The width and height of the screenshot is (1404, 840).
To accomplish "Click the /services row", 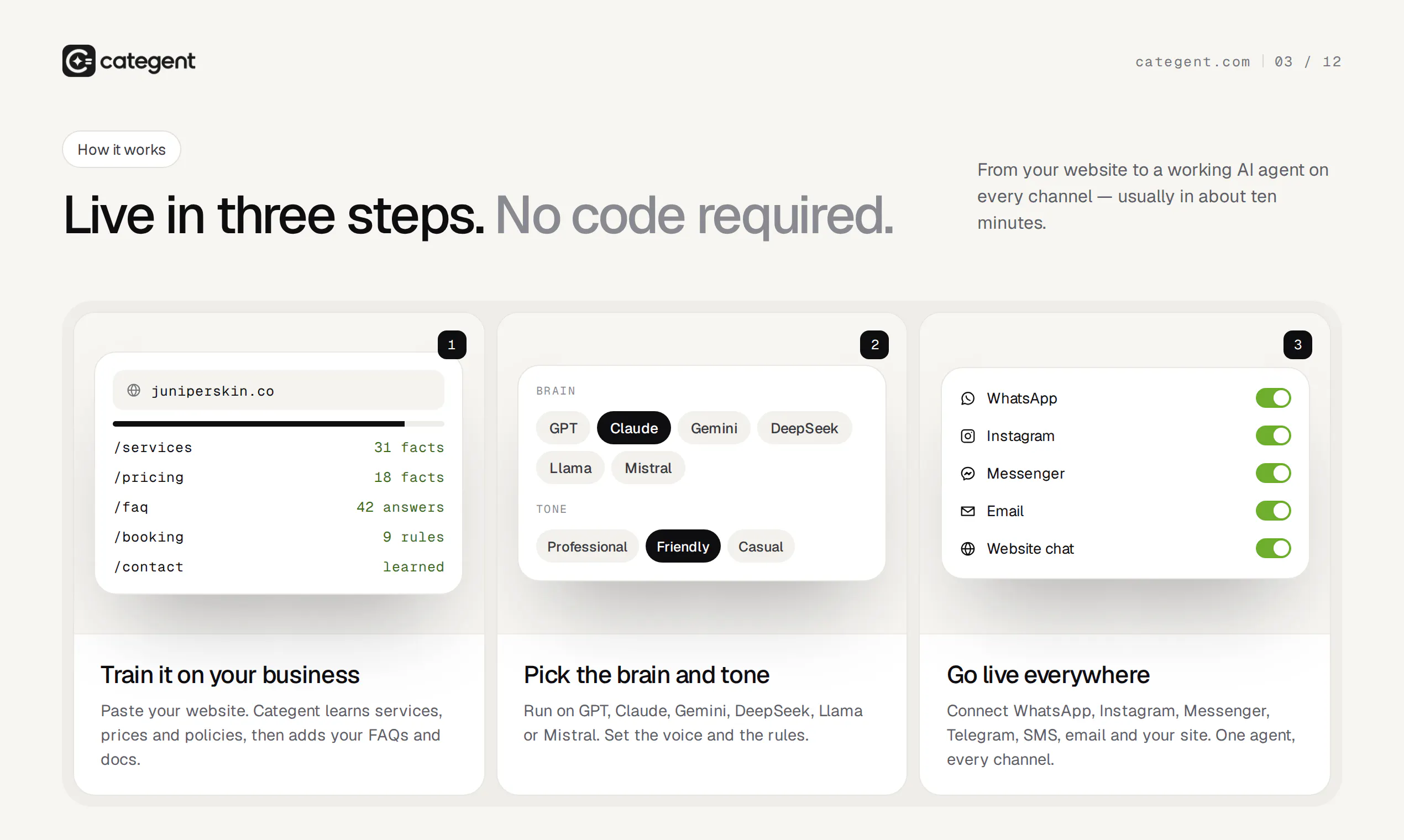I will (x=278, y=447).
